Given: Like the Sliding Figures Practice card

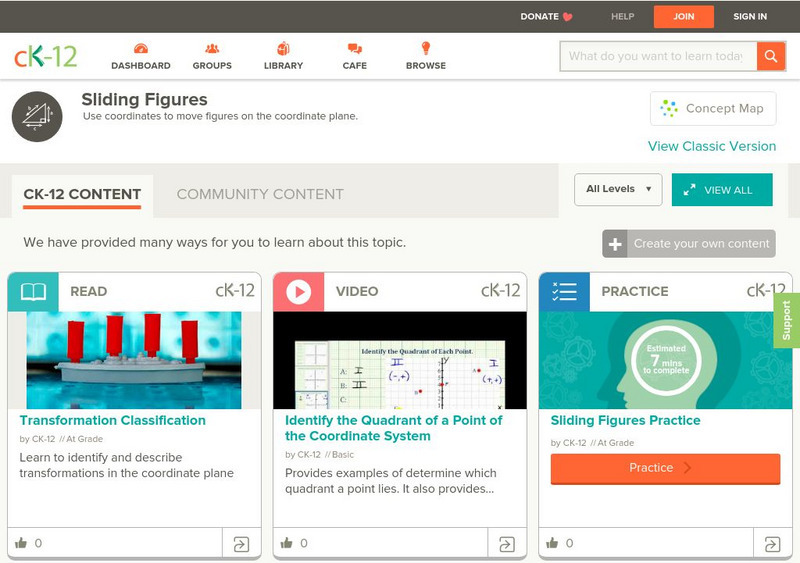Looking at the screenshot, I should [552, 543].
